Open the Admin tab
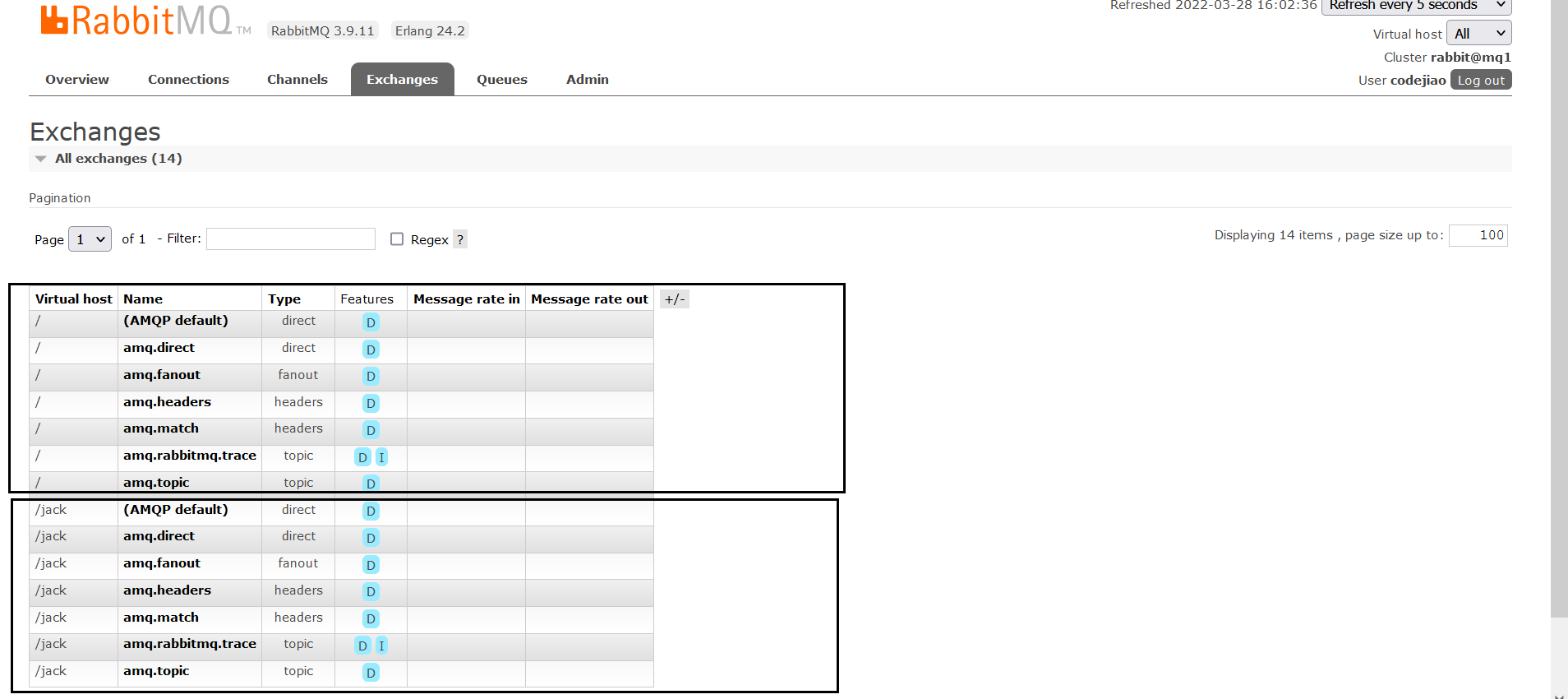Screen dimensions: 1568x699 pyautogui.click(x=587, y=80)
